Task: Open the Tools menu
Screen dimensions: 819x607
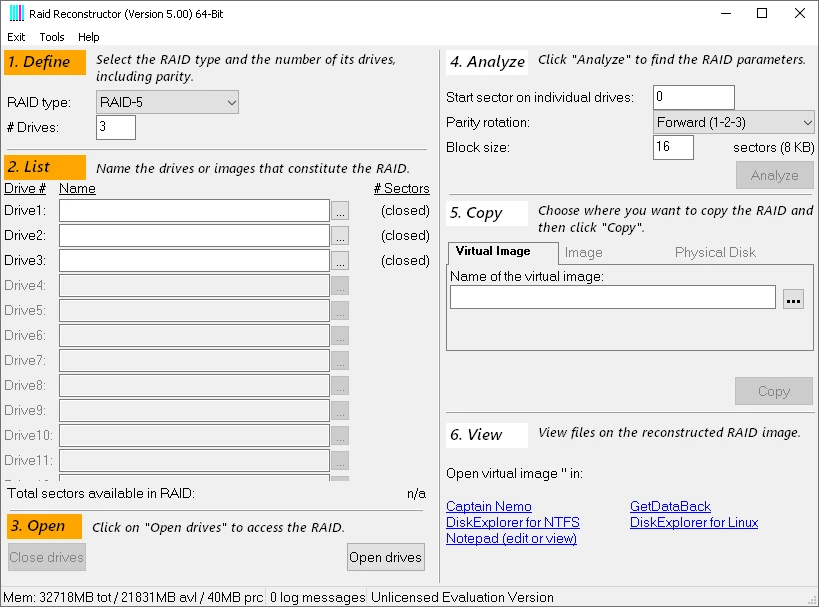Action: click(52, 37)
